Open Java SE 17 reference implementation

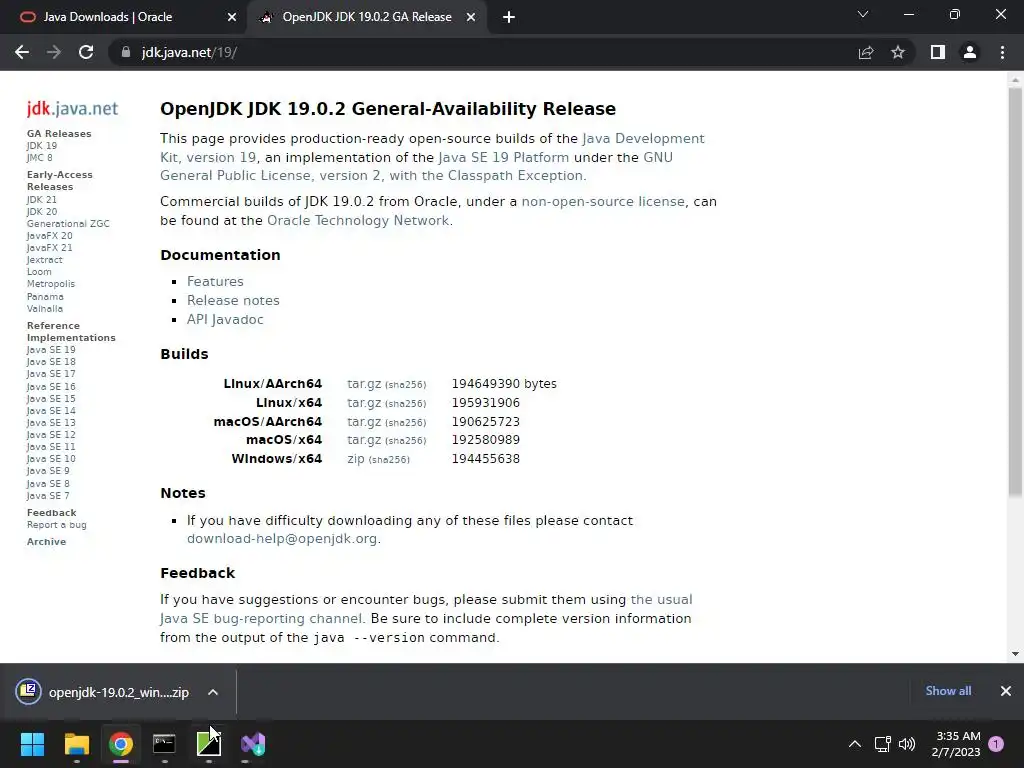51,374
